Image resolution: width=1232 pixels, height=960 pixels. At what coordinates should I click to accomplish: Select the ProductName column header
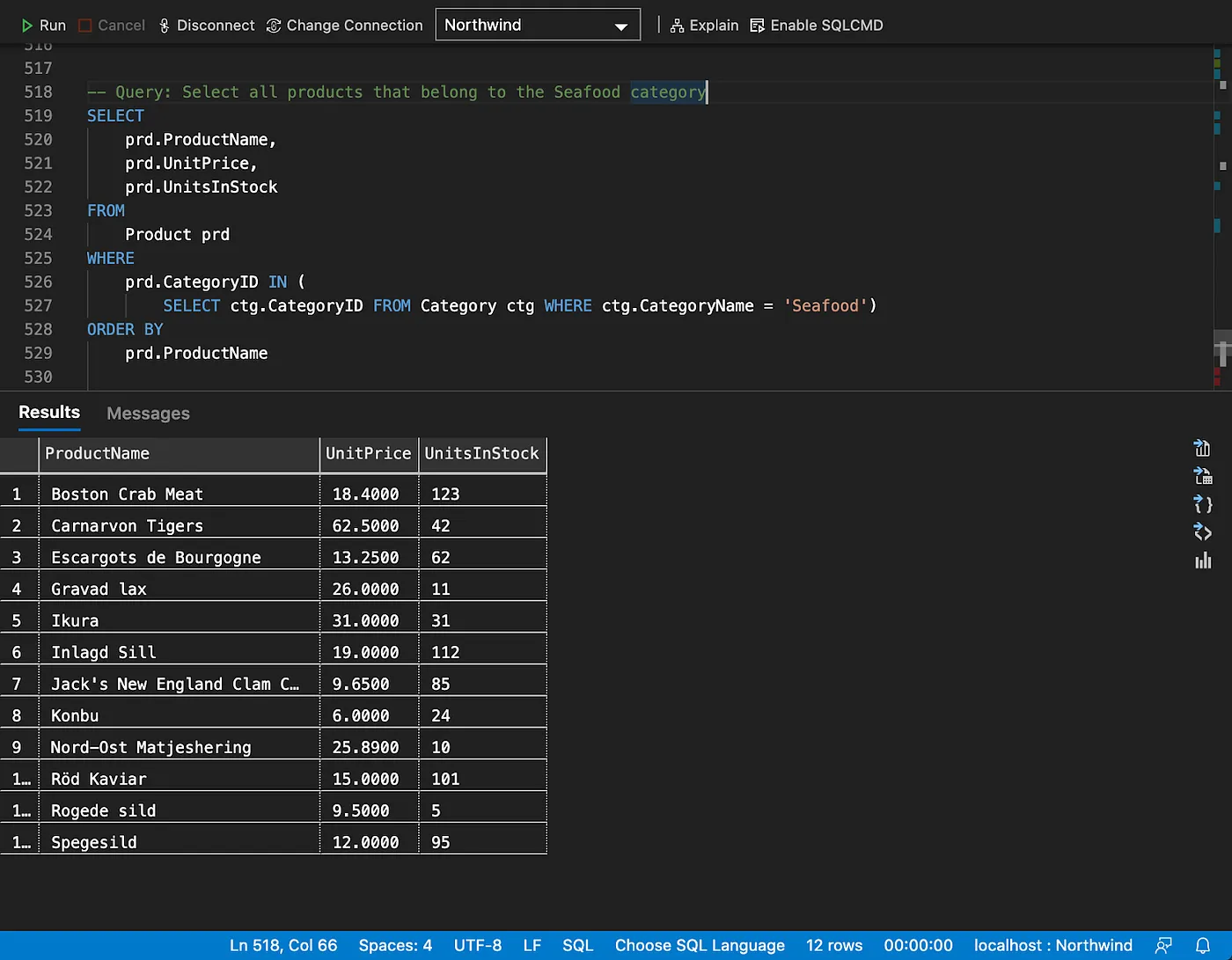(x=180, y=454)
